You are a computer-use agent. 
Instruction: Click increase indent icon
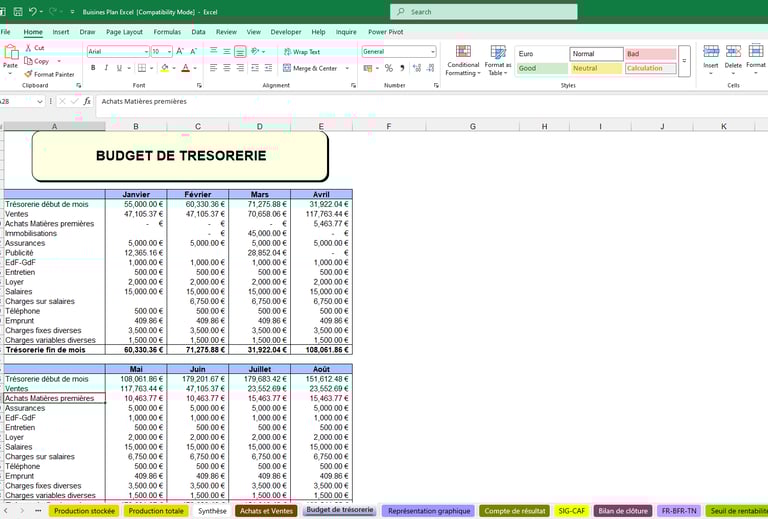[268, 68]
